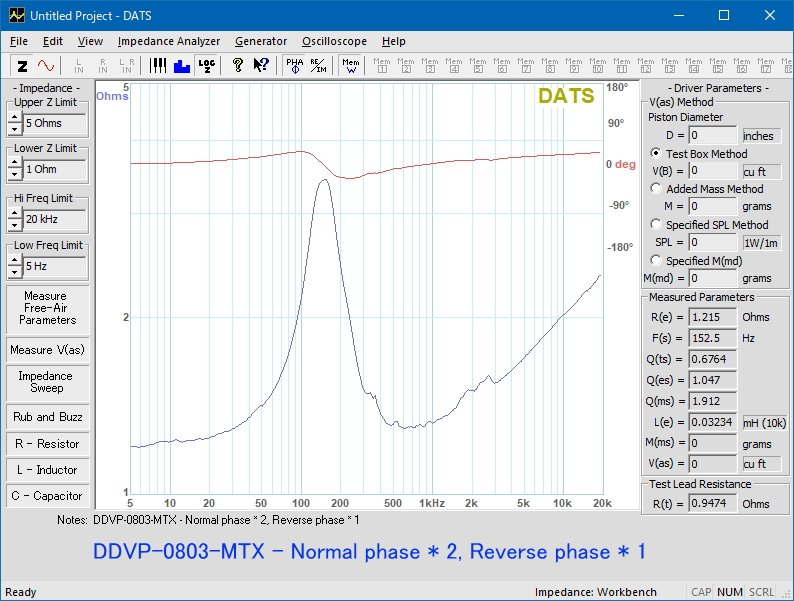Viewport: 794px width, 601px height.
Task: Select memory slot Mem 7 icon
Action: 526,66
